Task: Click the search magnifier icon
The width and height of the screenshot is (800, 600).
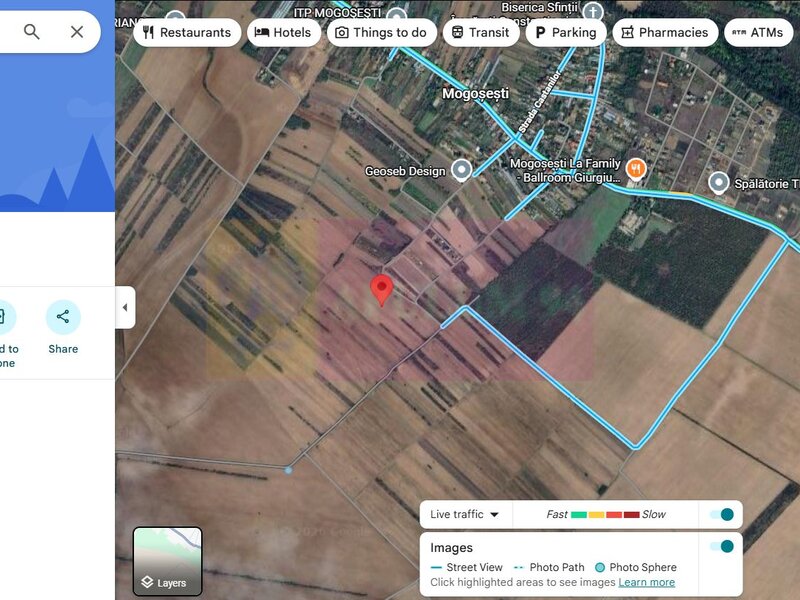Action: coord(32,32)
